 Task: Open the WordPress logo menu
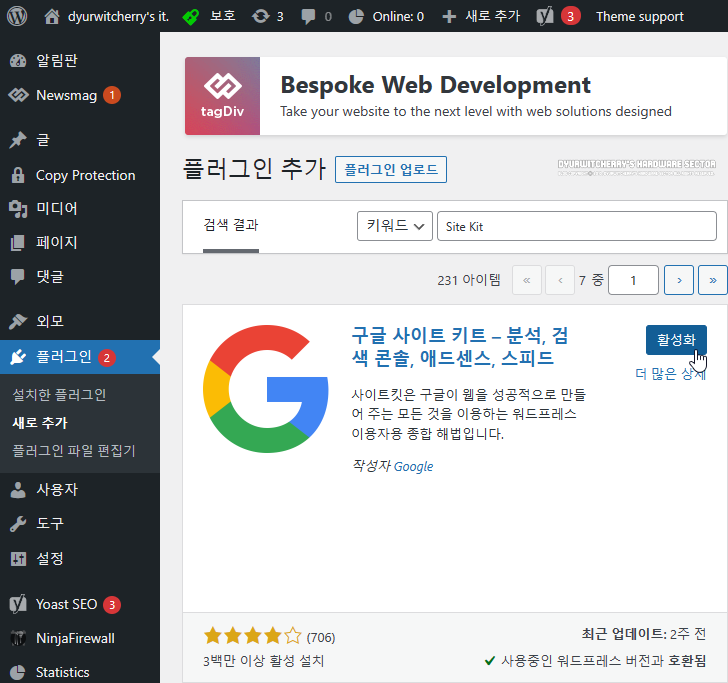[x=17, y=16]
